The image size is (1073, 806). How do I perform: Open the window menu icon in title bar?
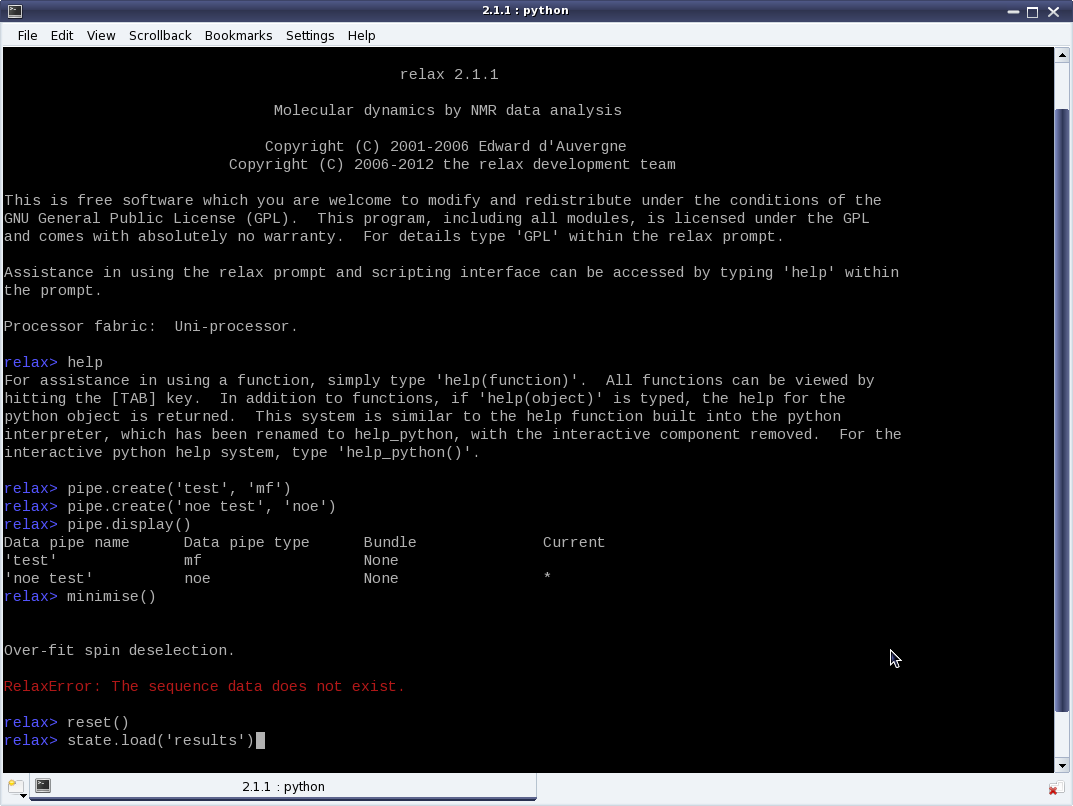[12, 11]
